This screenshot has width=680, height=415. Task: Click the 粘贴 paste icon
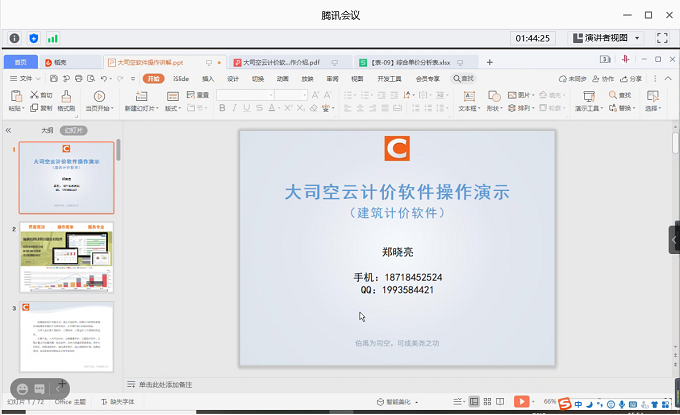click(x=16, y=96)
